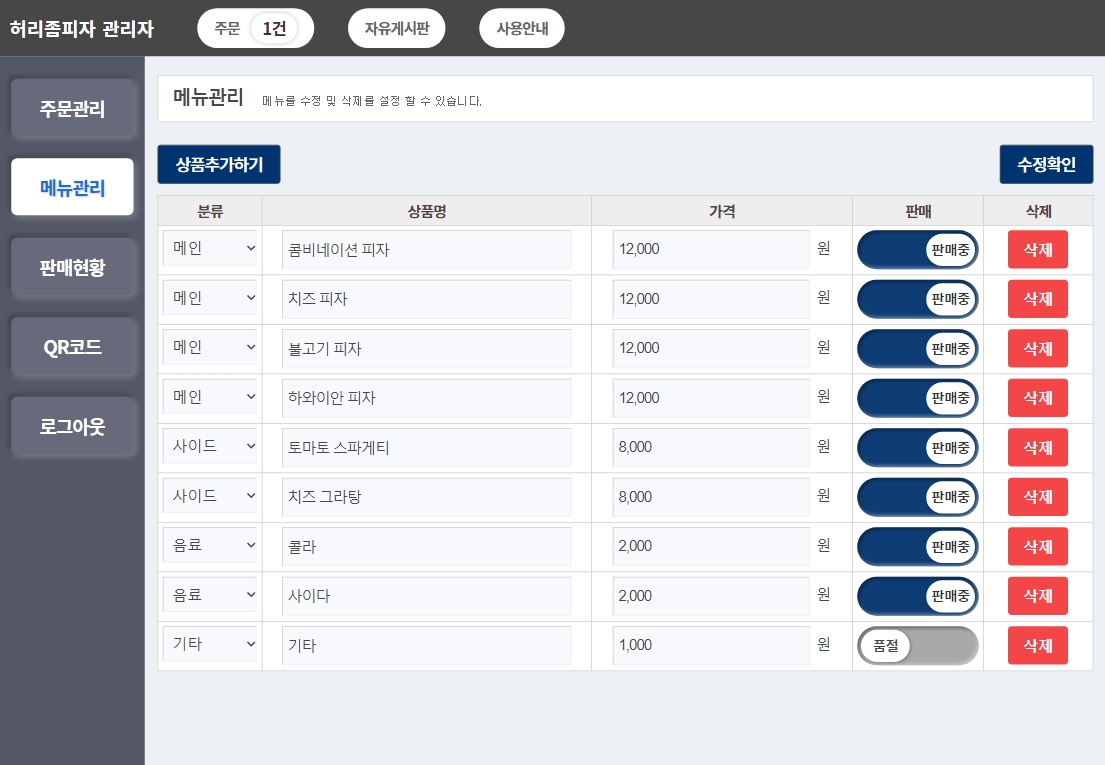
Task: Click 수정확인 to confirm edits
Action: point(1046,164)
